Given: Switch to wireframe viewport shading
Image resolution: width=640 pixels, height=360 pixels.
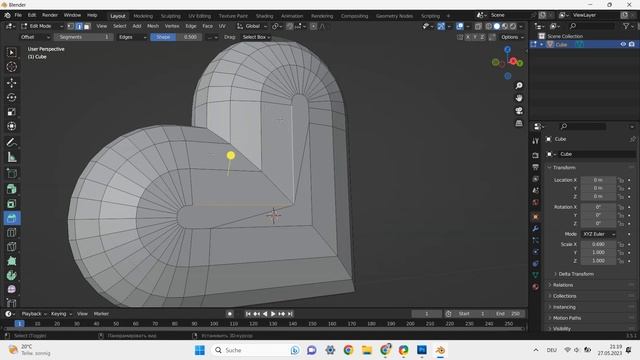Looking at the screenshot, I should coord(489,26).
